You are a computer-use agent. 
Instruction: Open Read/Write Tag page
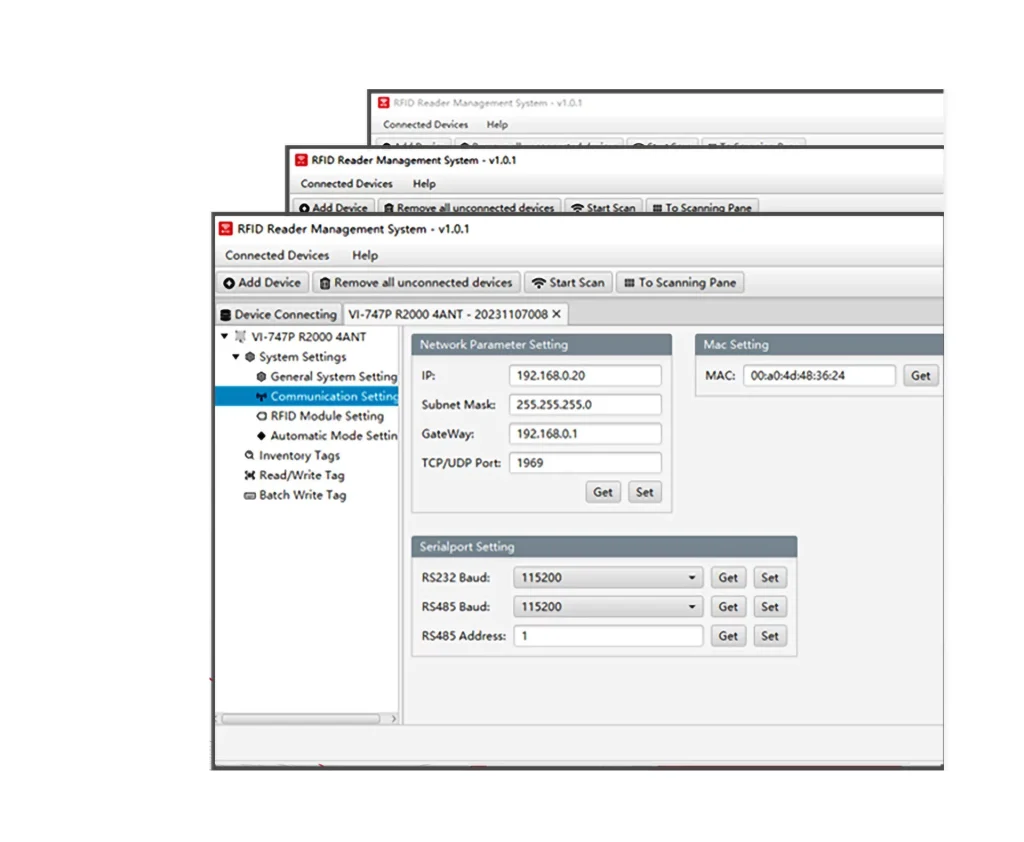[x=301, y=476]
